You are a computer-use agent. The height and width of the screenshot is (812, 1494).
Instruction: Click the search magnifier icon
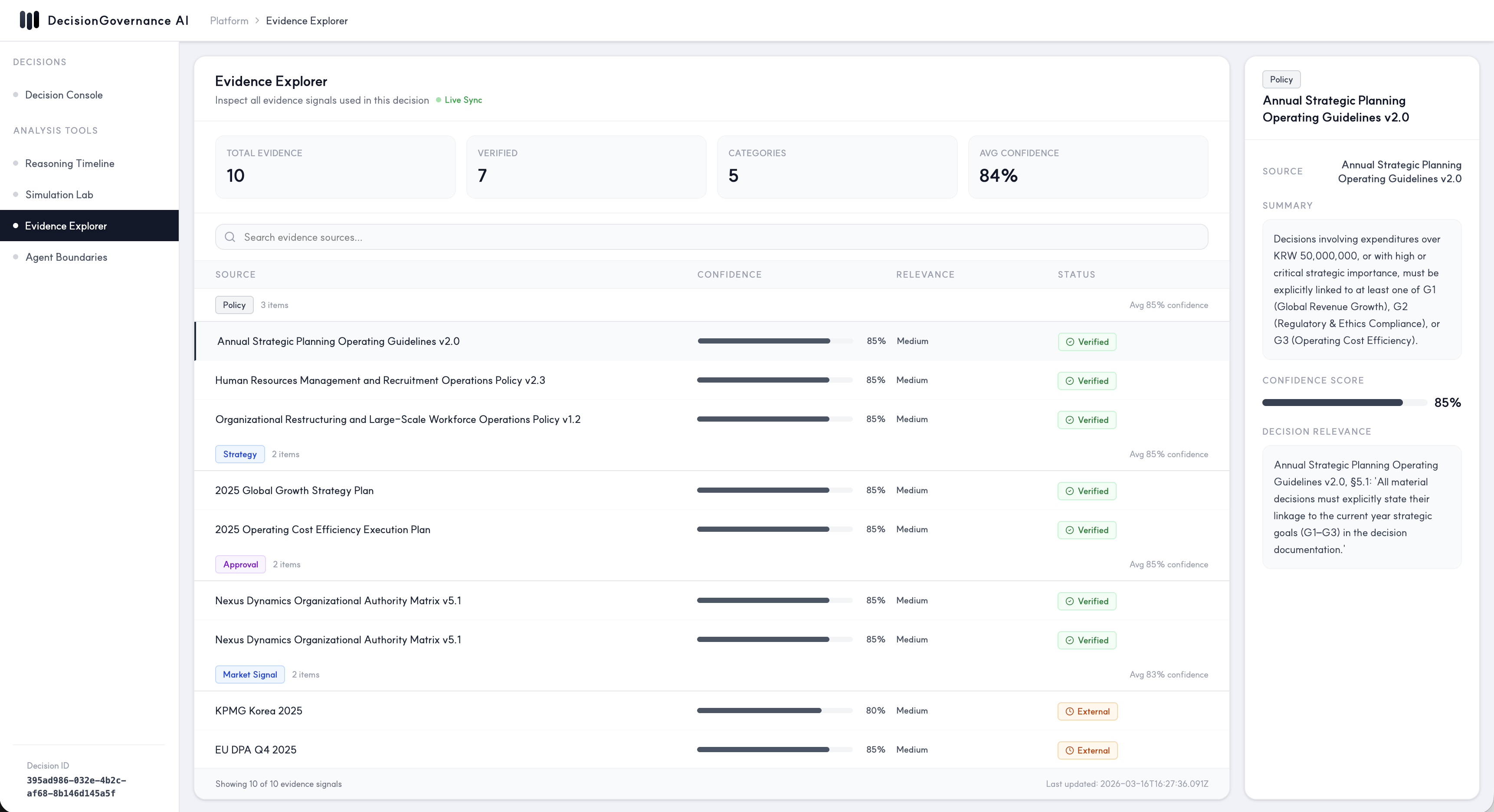(229, 237)
